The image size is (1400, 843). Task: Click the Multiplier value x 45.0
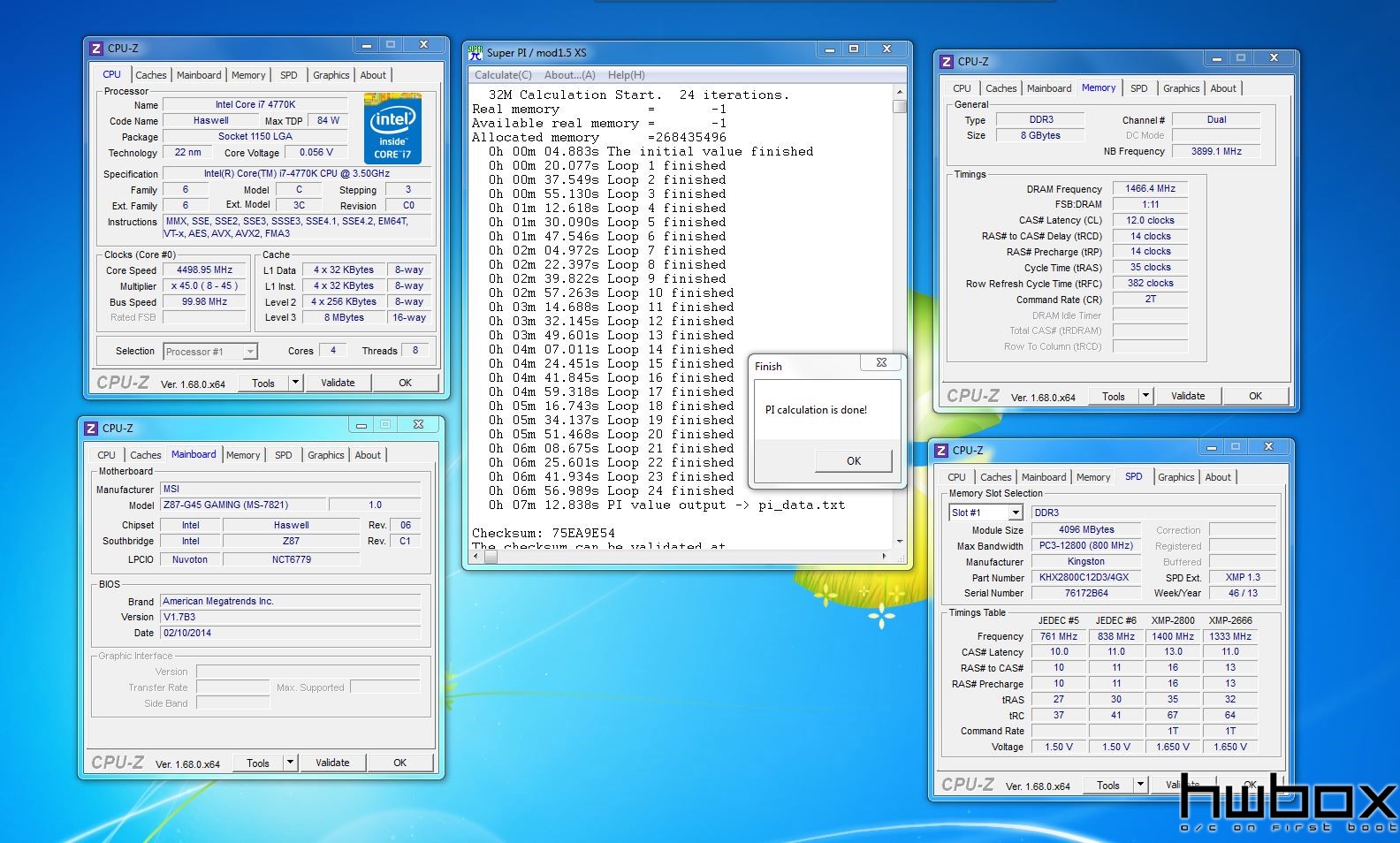pyautogui.click(x=204, y=285)
